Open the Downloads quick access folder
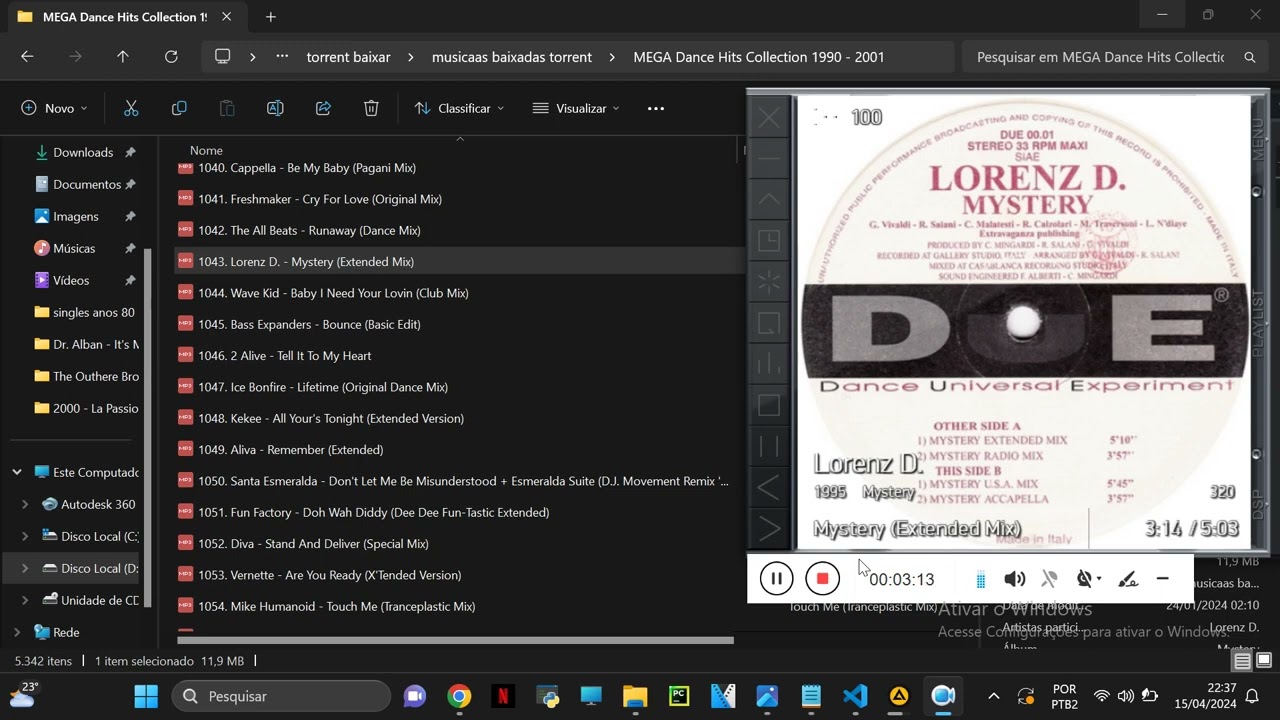The width and height of the screenshot is (1280, 720). (x=83, y=152)
